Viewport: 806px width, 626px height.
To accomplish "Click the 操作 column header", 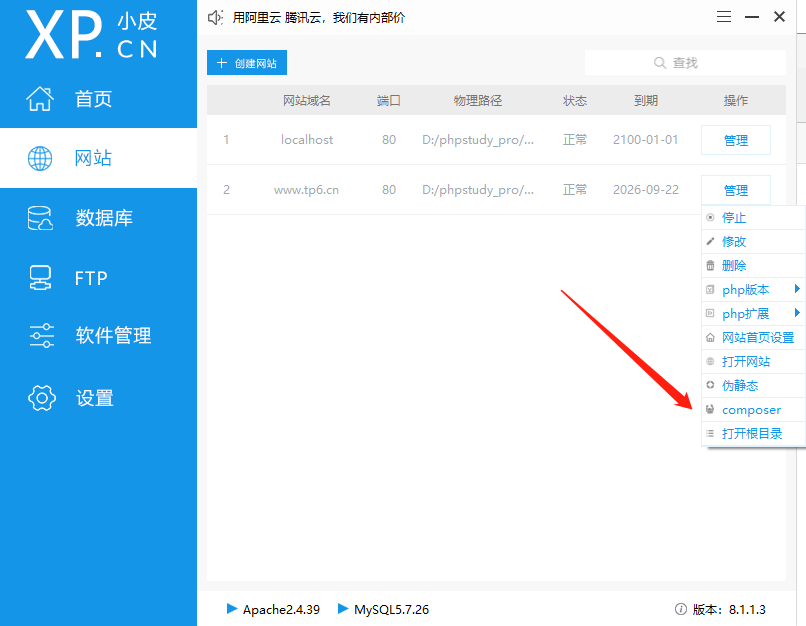I will click(x=736, y=100).
